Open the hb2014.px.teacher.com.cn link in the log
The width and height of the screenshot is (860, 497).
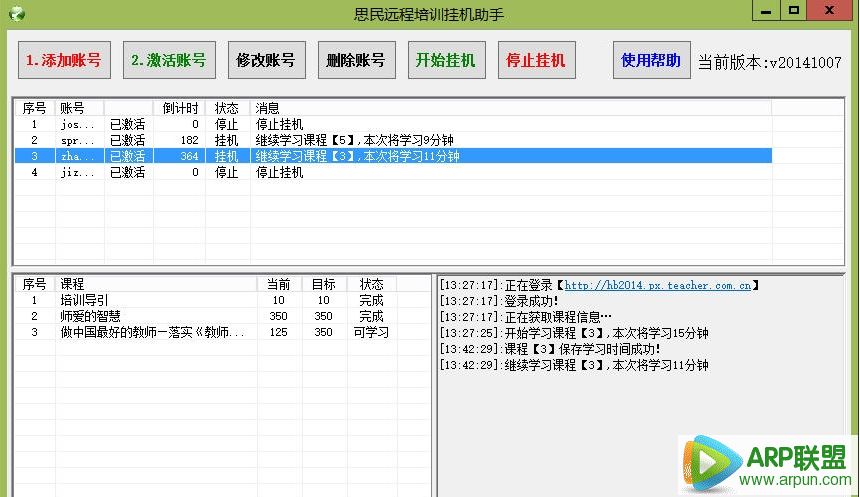tap(658, 285)
